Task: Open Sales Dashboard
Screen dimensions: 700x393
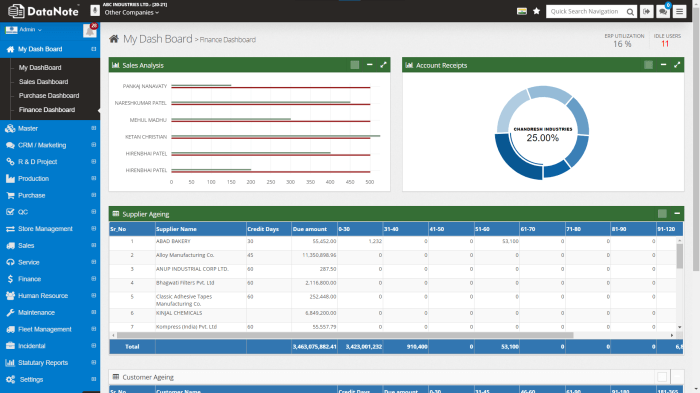Action: 43,82
